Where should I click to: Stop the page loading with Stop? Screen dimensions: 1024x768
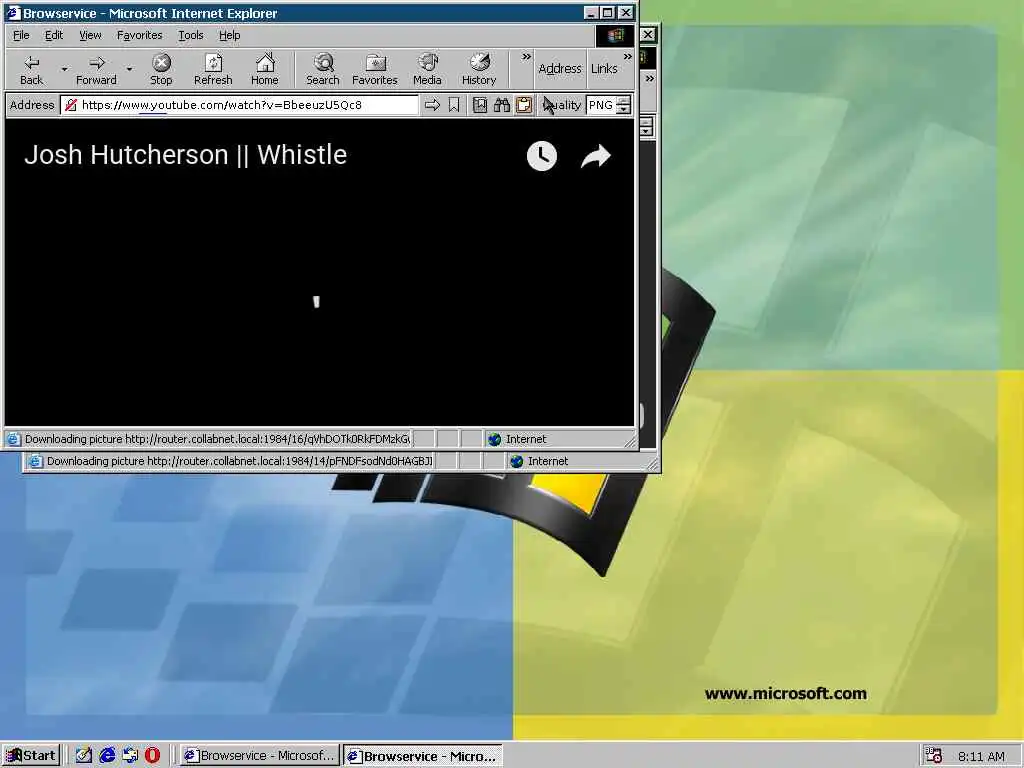[x=161, y=69]
